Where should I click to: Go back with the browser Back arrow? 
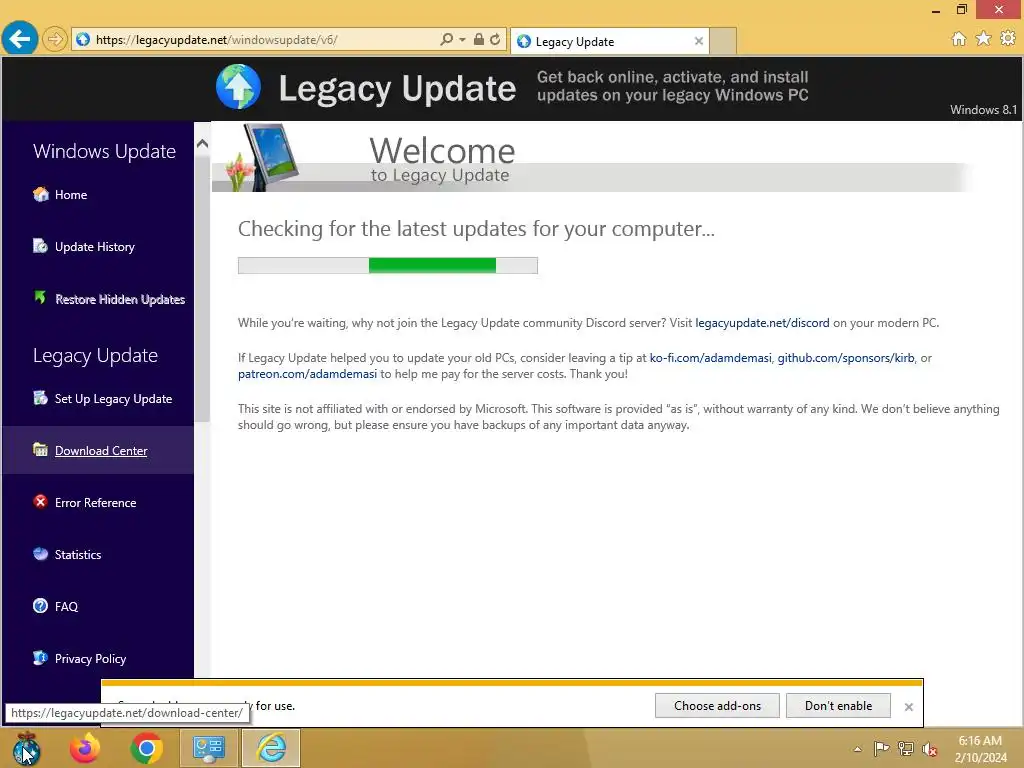coord(20,39)
